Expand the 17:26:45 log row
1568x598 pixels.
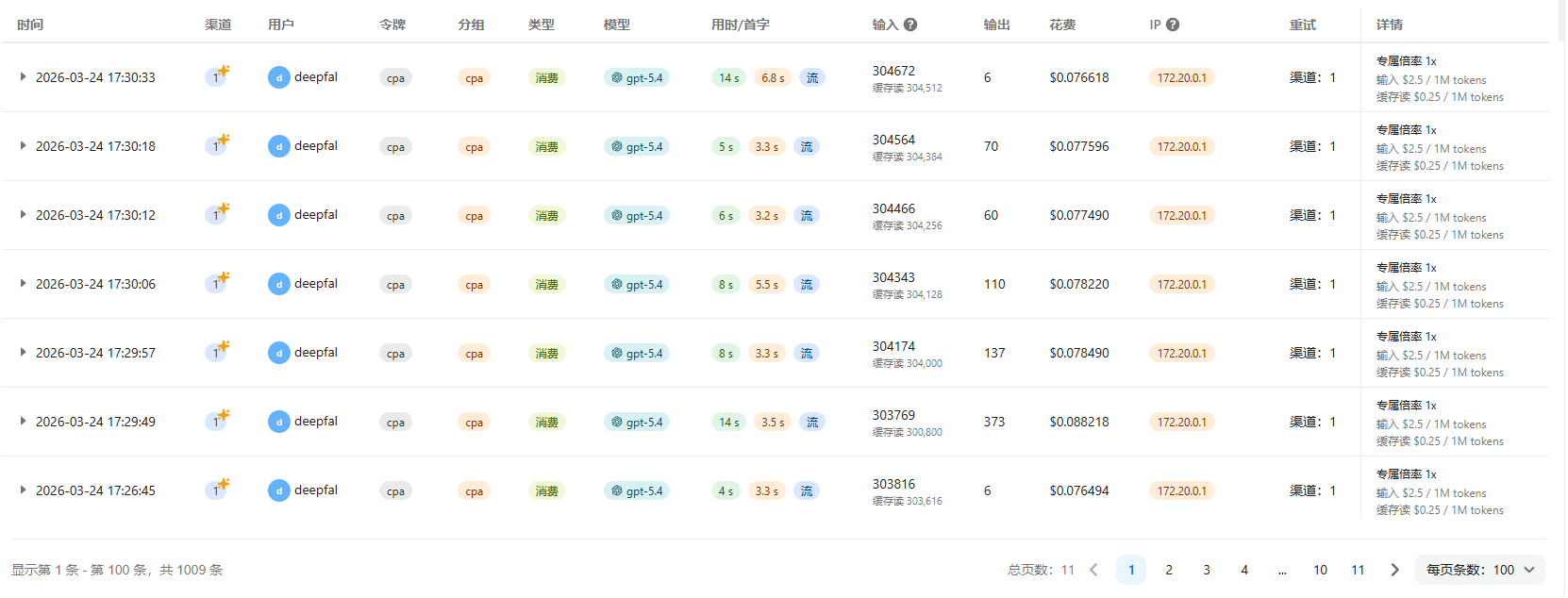pos(23,490)
